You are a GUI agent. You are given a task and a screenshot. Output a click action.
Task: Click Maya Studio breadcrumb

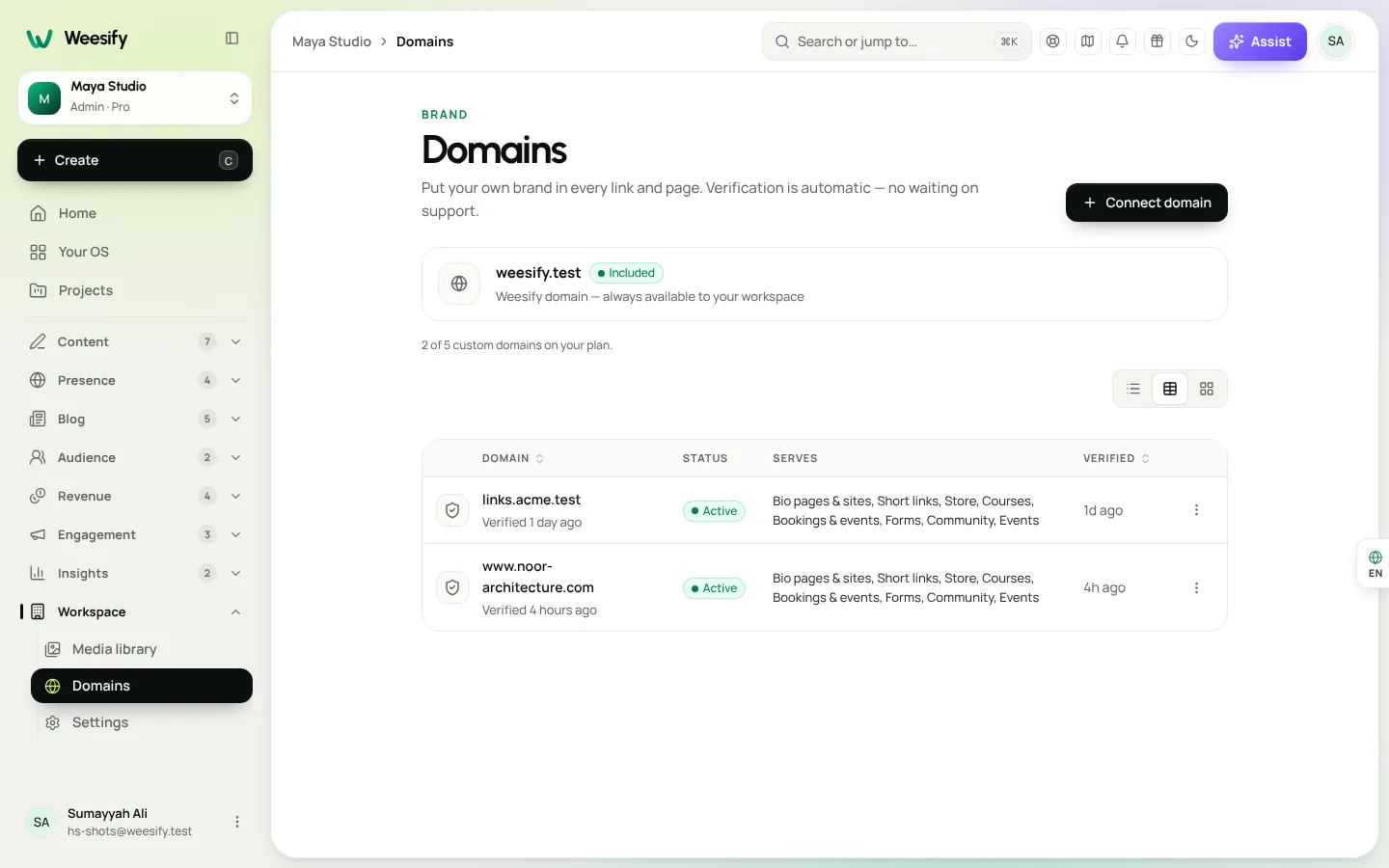(x=332, y=41)
